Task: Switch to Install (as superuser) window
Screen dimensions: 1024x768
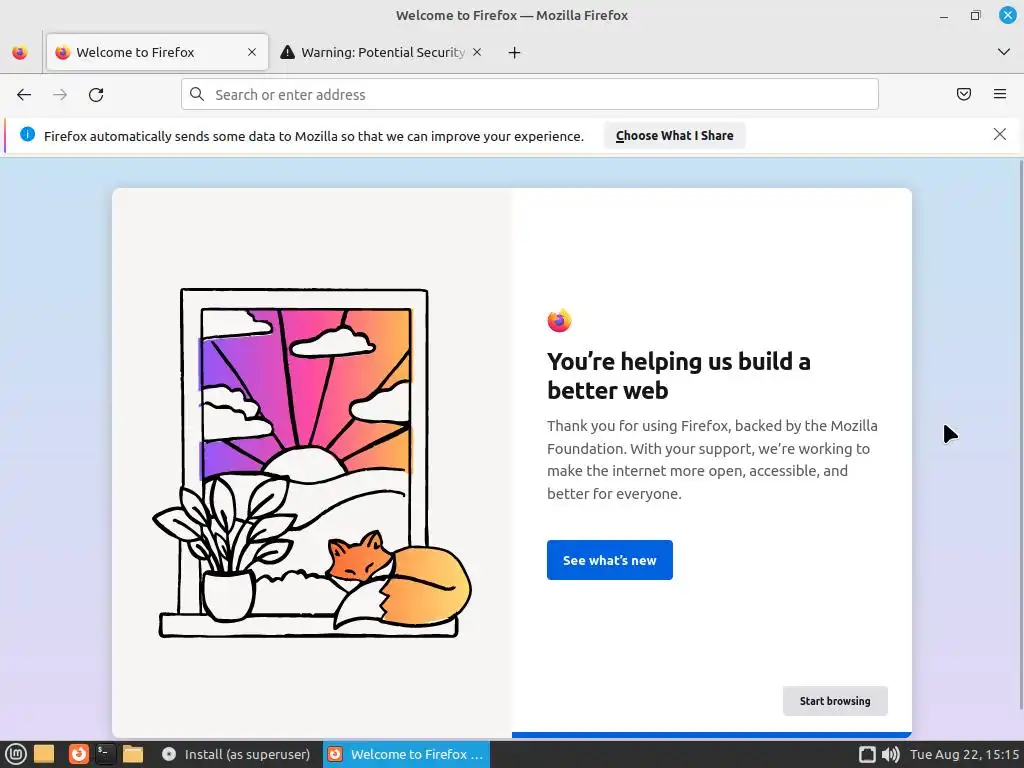Action: coord(236,754)
